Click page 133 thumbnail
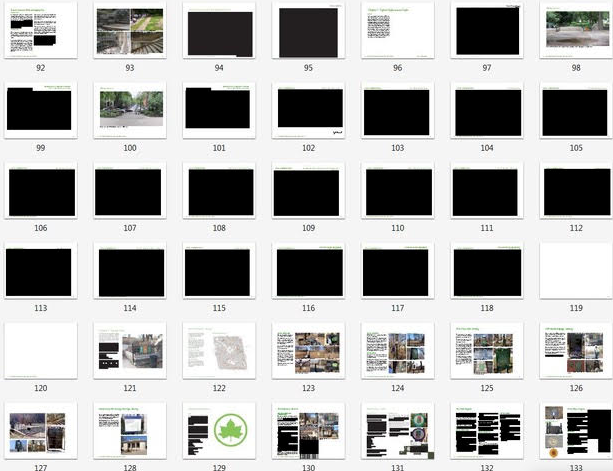Viewport: 613px width, 471px height. coord(576,430)
